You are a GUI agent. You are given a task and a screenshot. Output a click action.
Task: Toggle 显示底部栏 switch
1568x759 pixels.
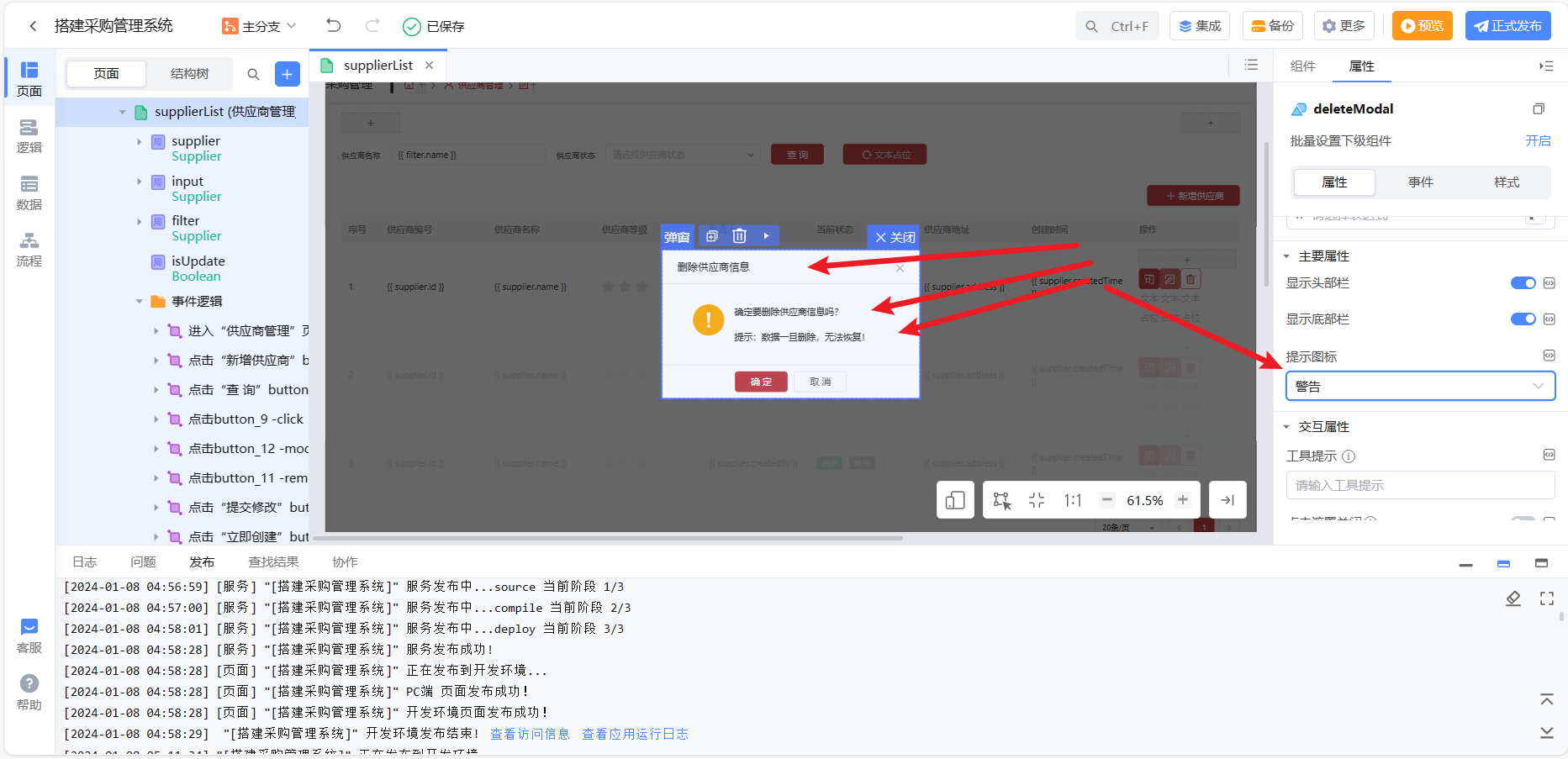(x=1523, y=319)
